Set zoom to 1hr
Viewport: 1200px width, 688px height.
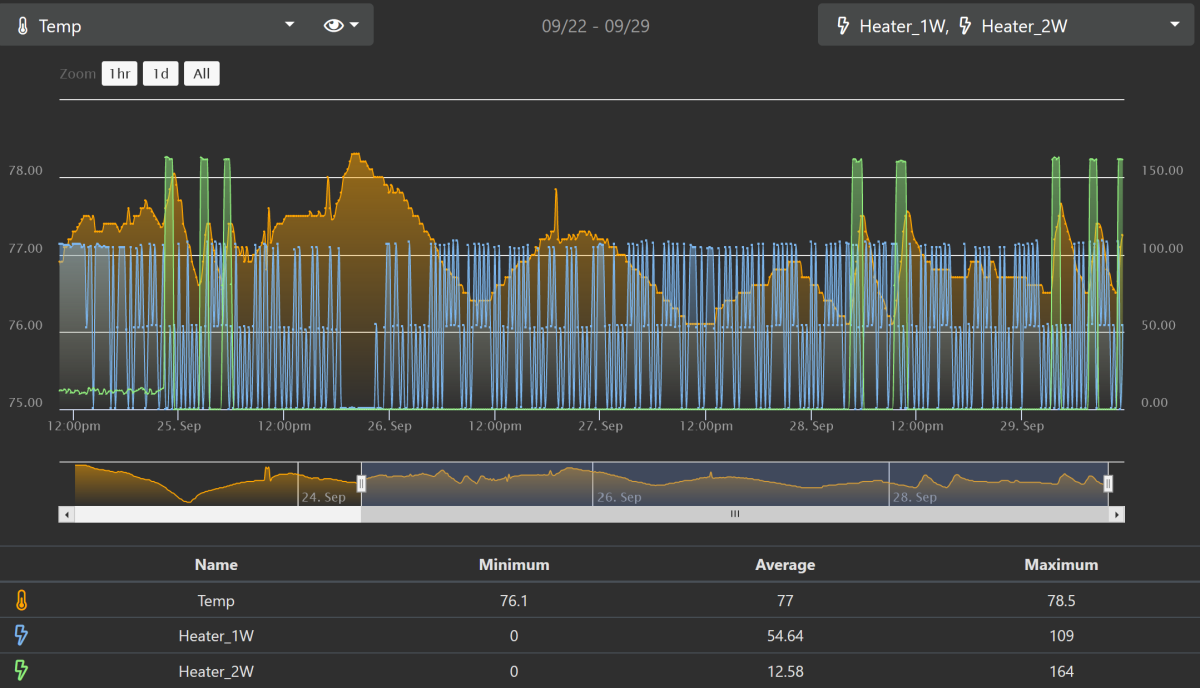(x=119, y=74)
